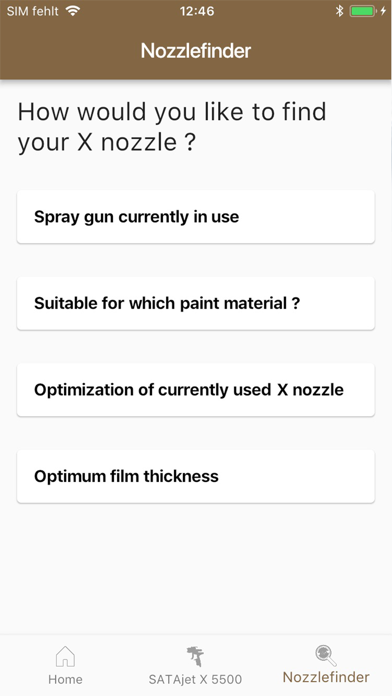392x696 pixels.
Task: Tap the empty area below Optimum film thickness
Action: pos(196,568)
